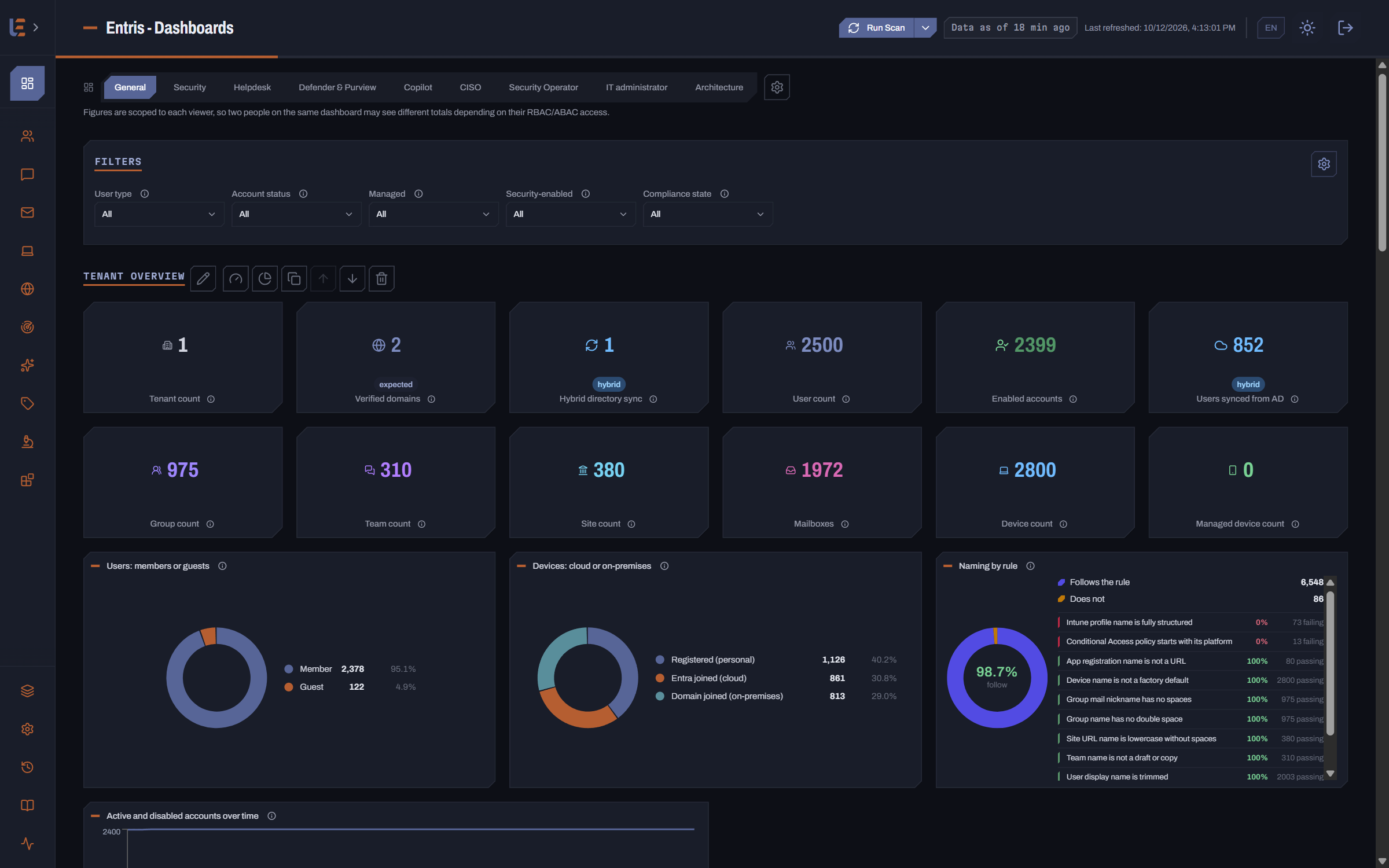The image size is (1389, 868).
Task: Open the Security-enabled dropdown
Action: click(x=571, y=214)
